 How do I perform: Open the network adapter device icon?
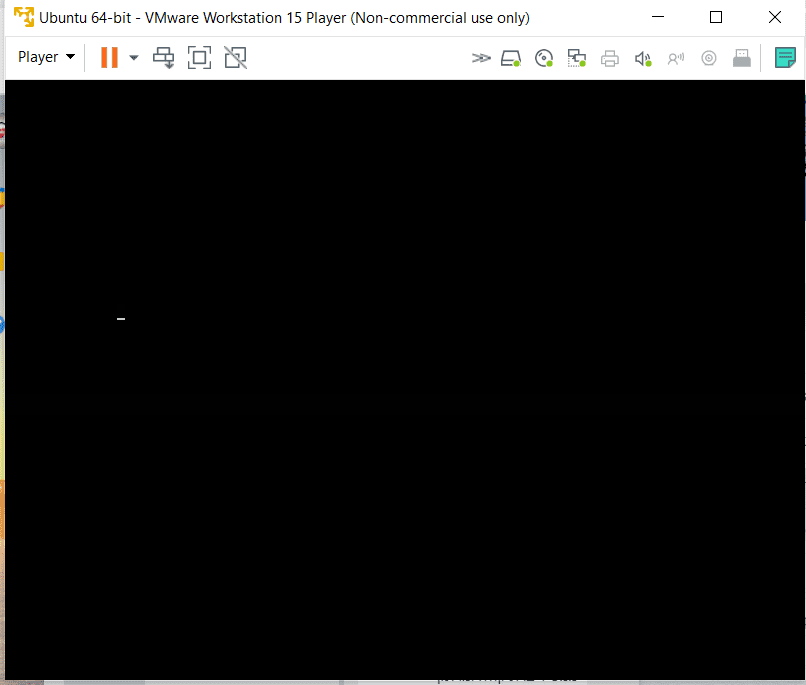[577, 58]
